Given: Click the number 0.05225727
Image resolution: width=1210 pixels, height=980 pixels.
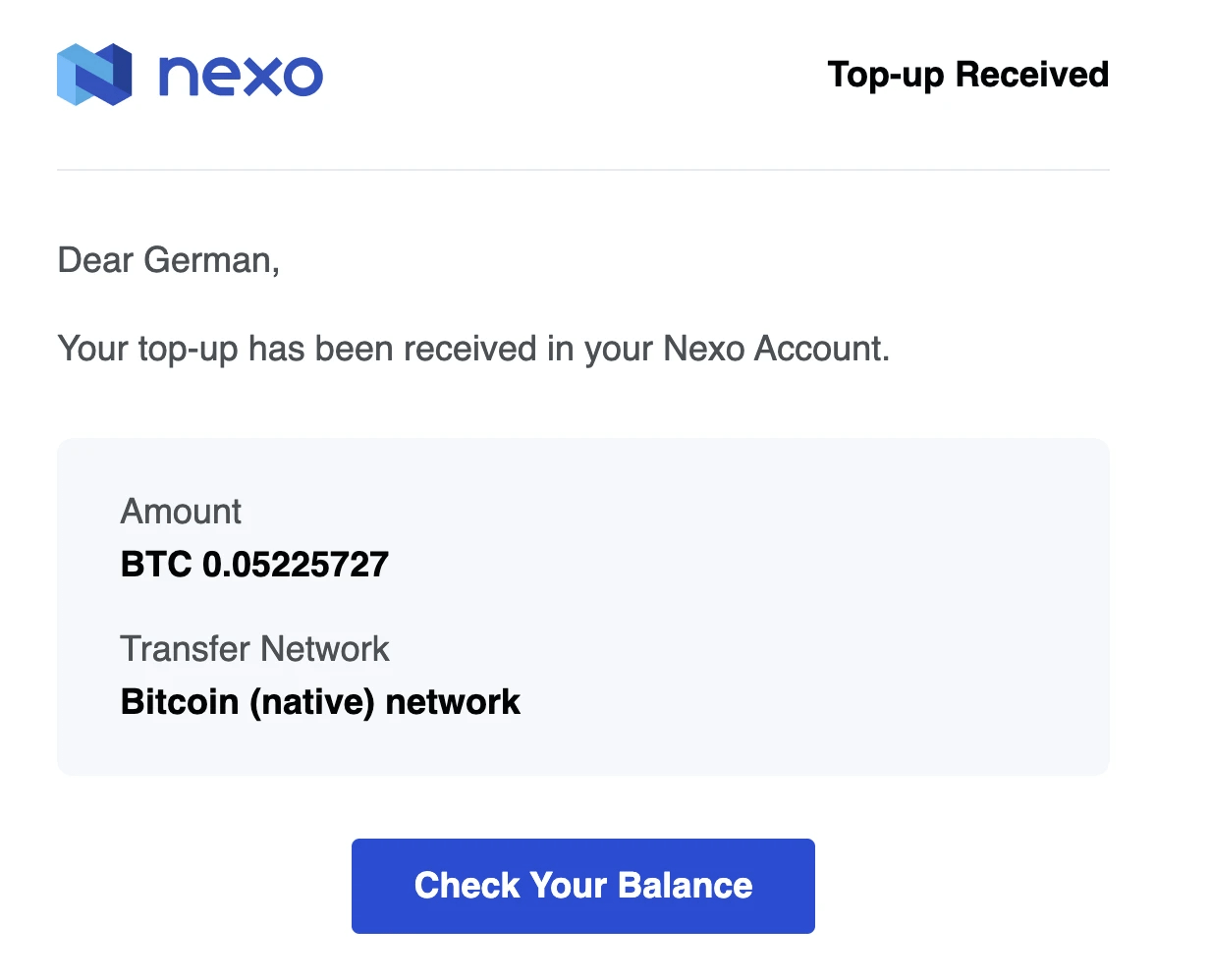Looking at the screenshot, I should (296, 565).
